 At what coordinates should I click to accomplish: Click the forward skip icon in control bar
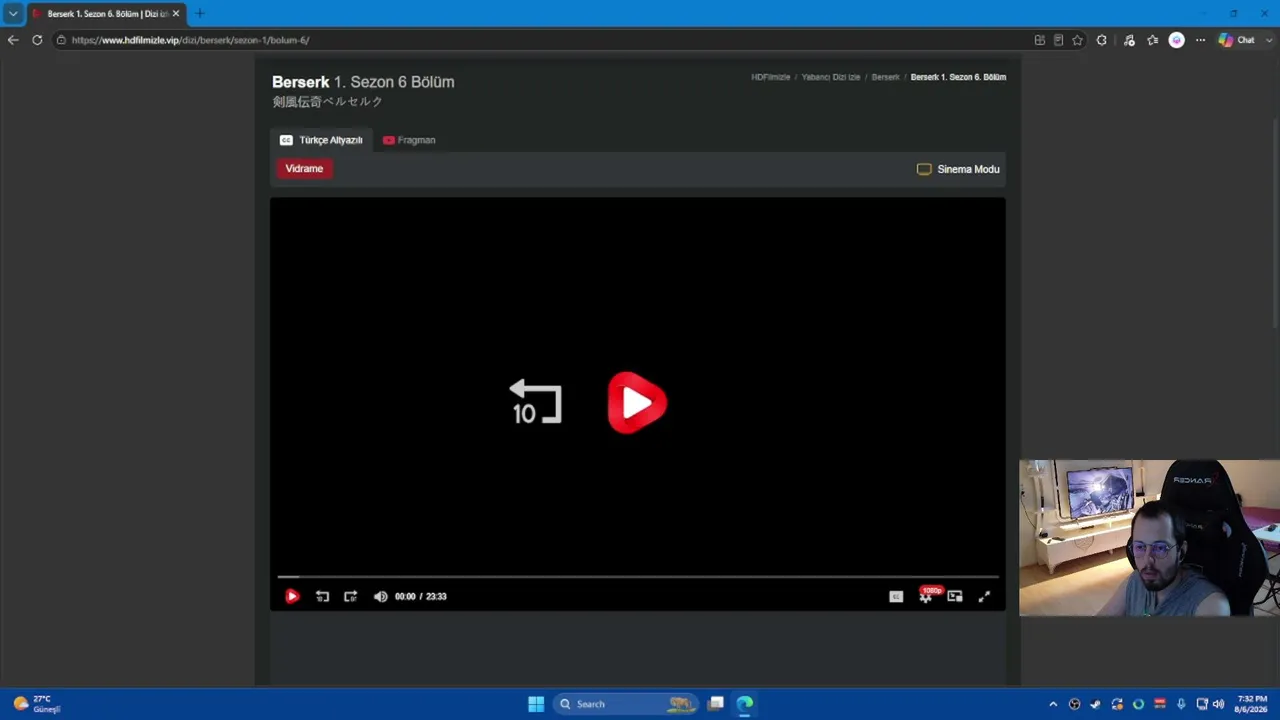click(x=350, y=596)
